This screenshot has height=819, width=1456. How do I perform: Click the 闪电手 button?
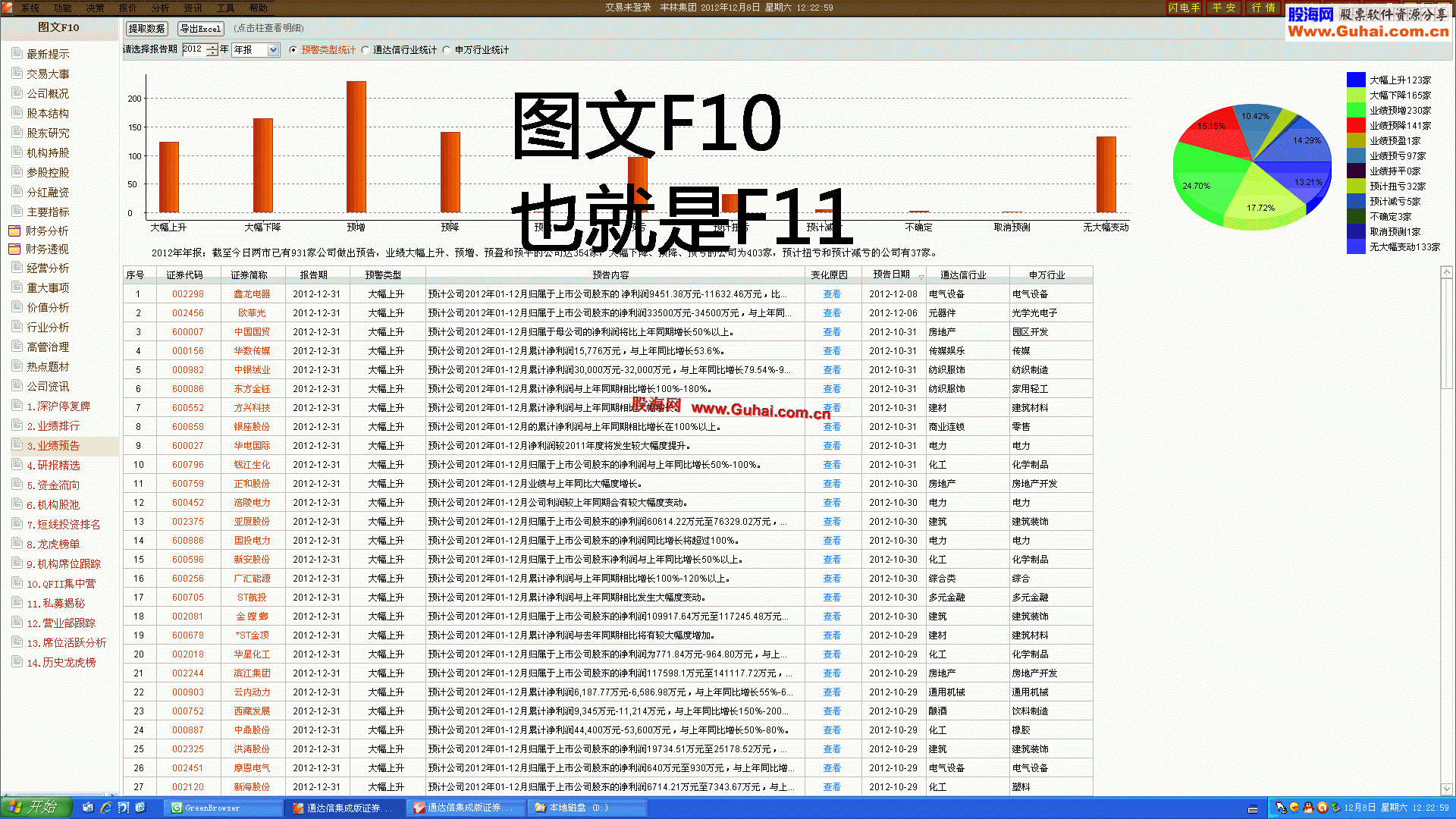click(x=1184, y=8)
